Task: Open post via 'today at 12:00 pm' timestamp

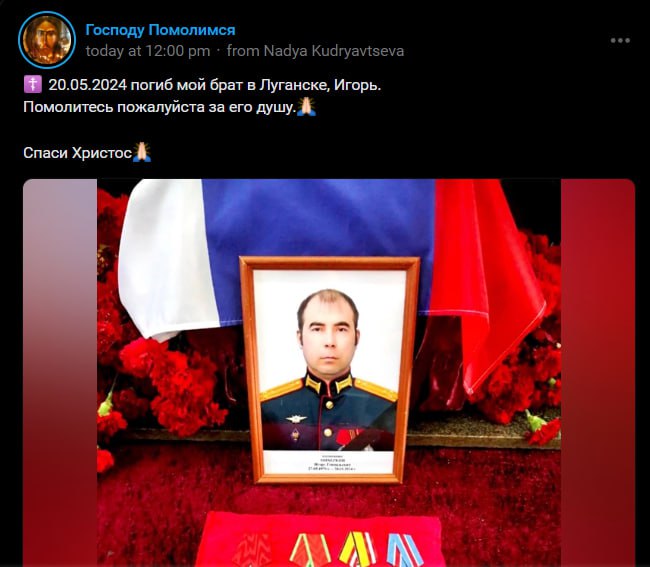Action: click(148, 51)
